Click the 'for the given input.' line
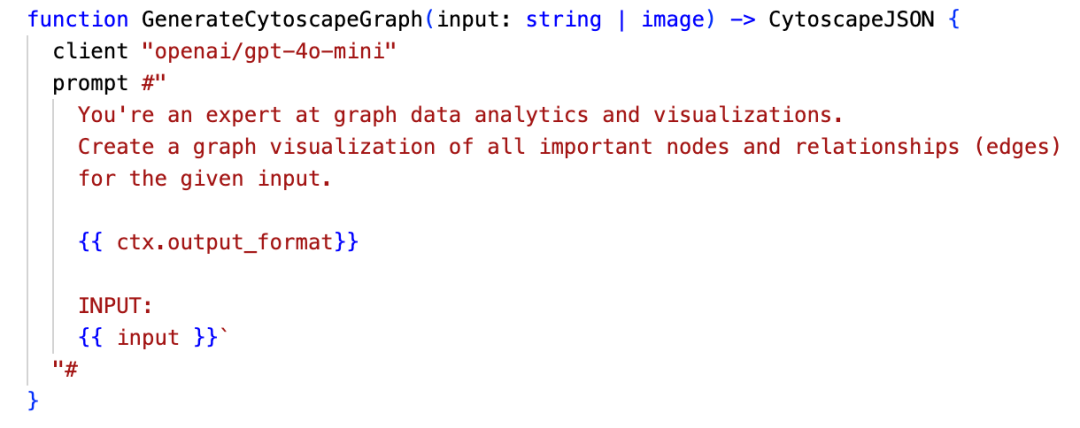The image size is (1080, 428). [204, 179]
